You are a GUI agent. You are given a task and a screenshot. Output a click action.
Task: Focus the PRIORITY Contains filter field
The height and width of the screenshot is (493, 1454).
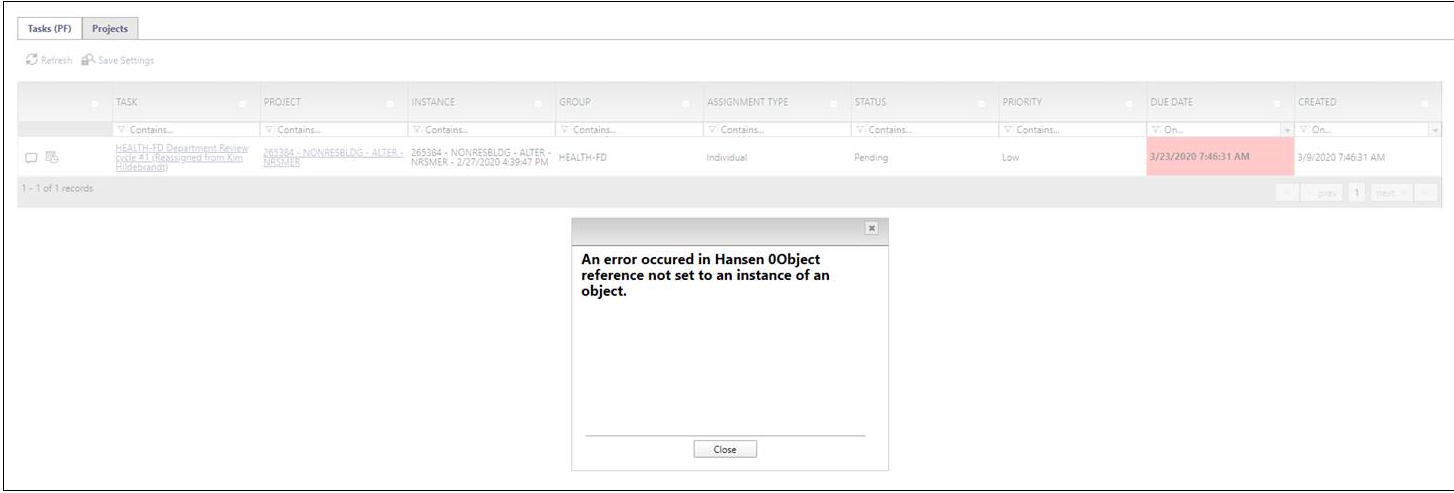pyautogui.click(x=1072, y=130)
